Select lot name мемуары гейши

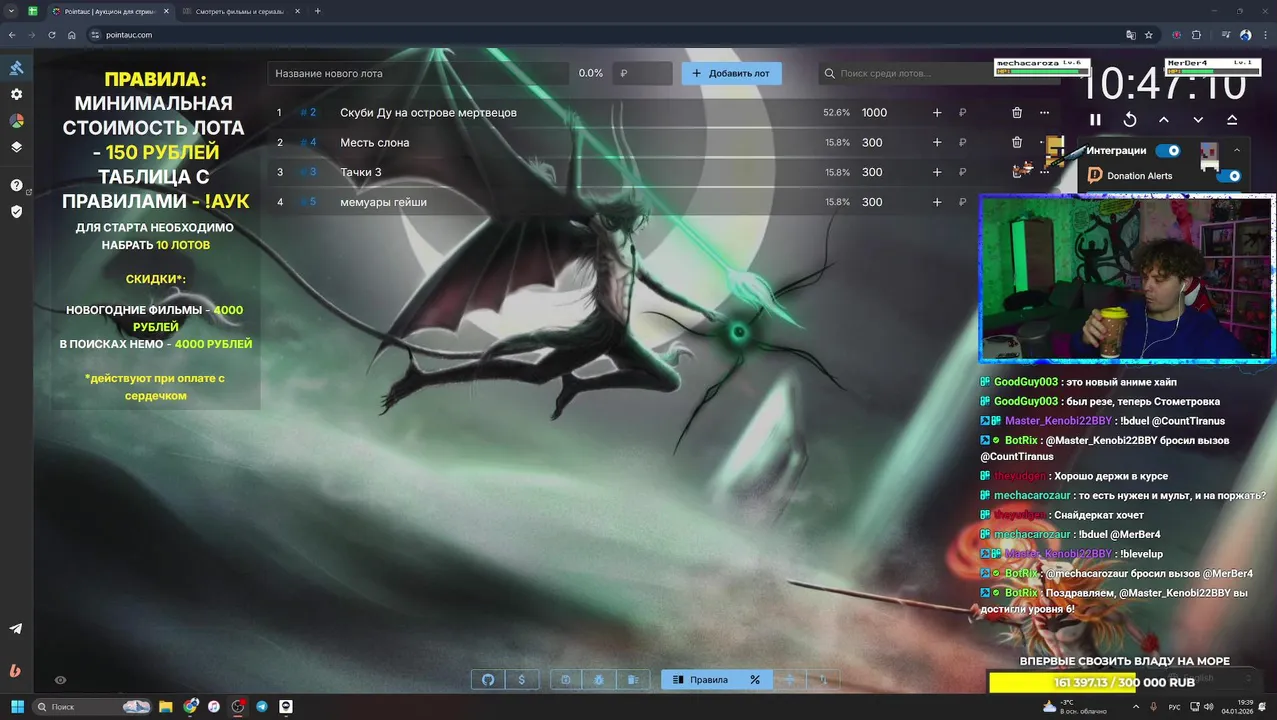[x=383, y=202]
